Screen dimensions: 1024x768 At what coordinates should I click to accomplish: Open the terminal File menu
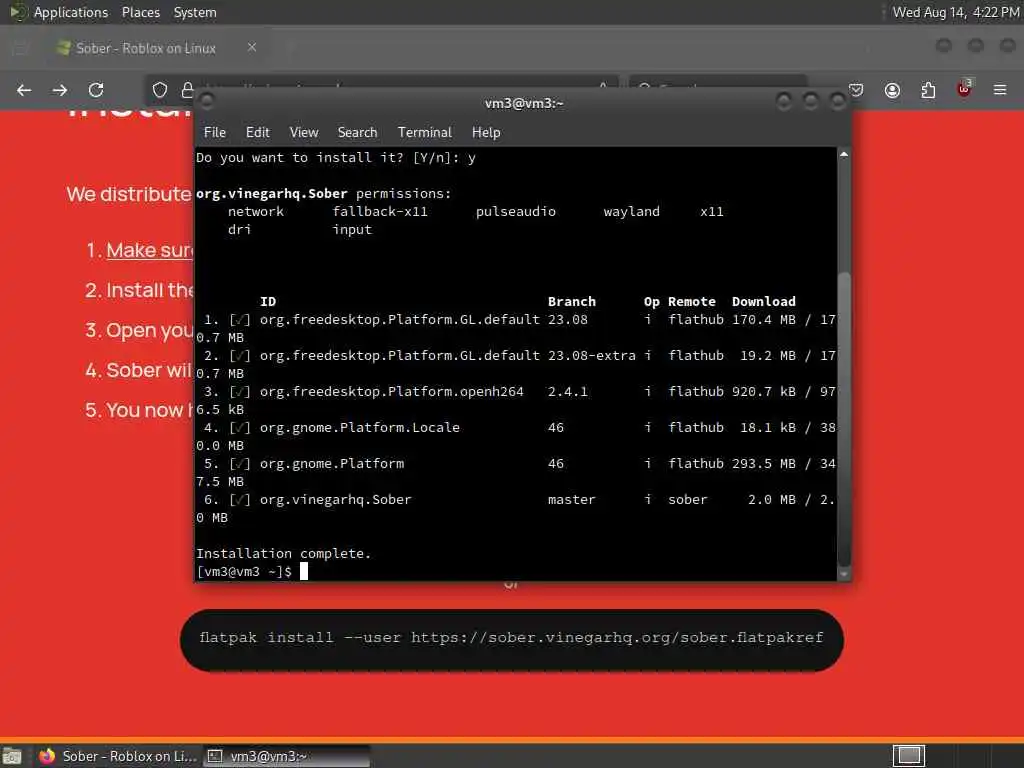point(215,133)
